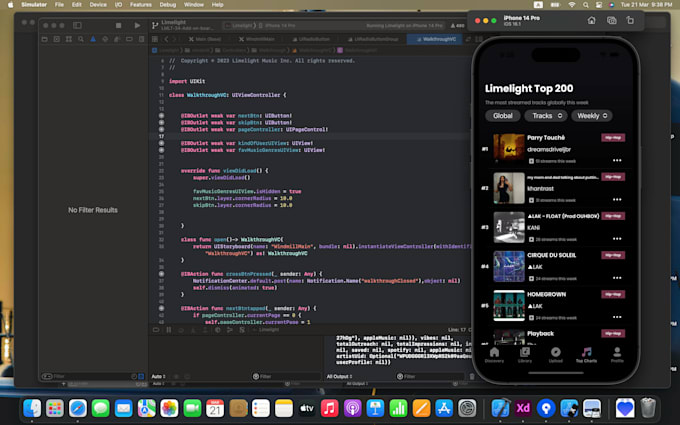The width and height of the screenshot is (680, 425).
Task: Open the project navigator folder icon
Action: tap(45, 39)
